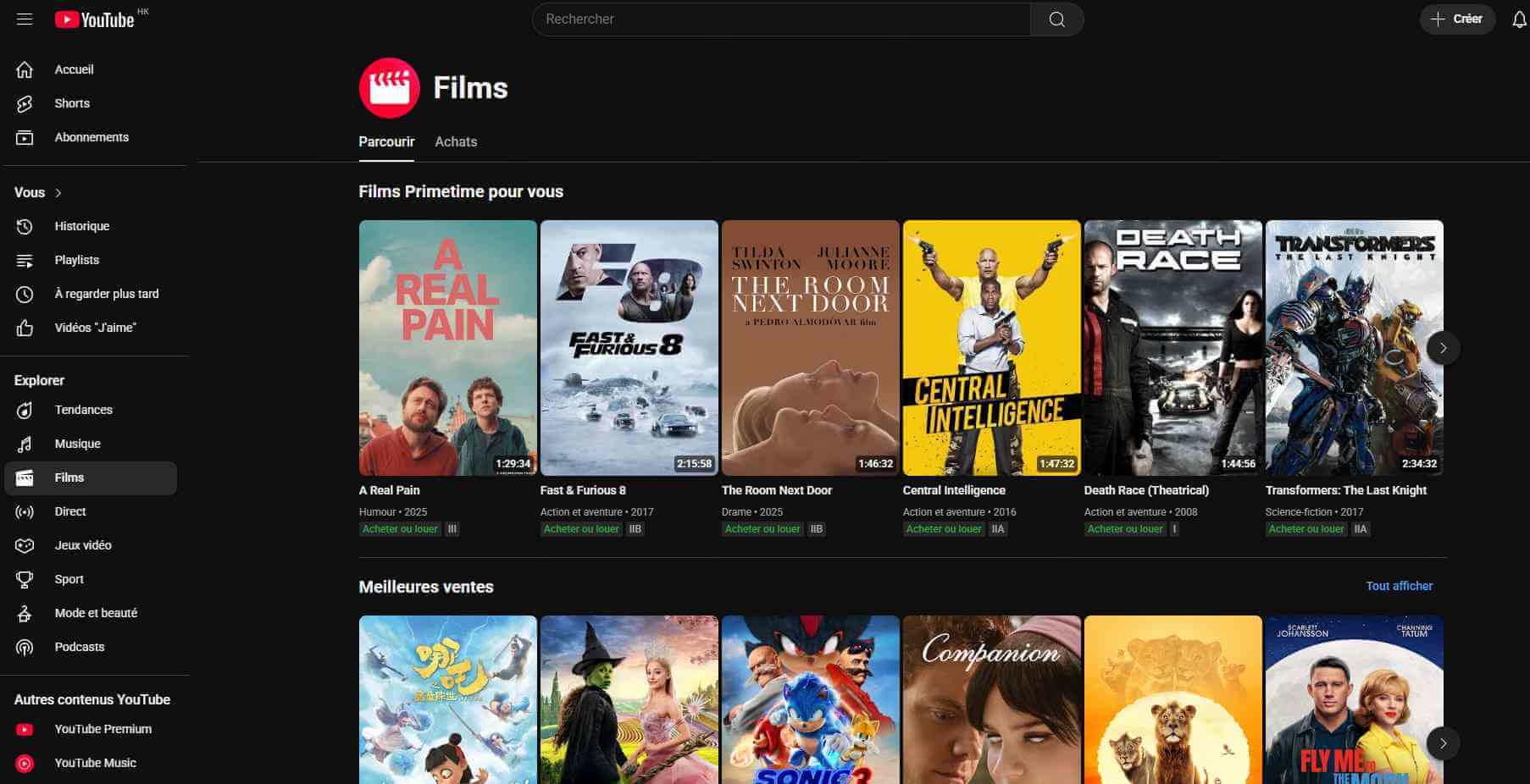Click the Sport trophy icon
The height and width of the screenshot is (784, 1530).
coord(25,579)
